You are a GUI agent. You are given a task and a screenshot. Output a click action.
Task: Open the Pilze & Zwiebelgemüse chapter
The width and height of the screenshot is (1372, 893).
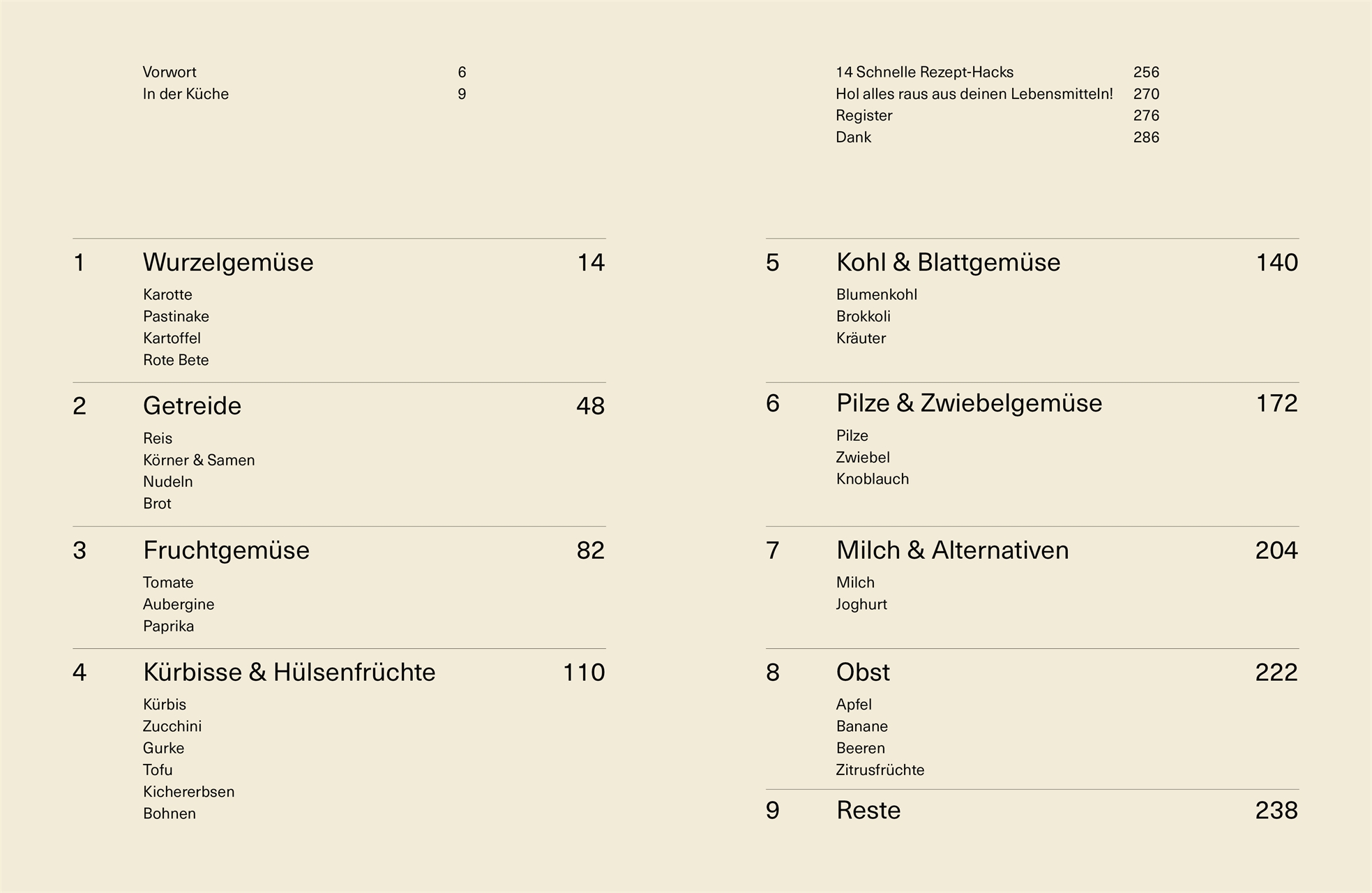[x=969, y=403]
